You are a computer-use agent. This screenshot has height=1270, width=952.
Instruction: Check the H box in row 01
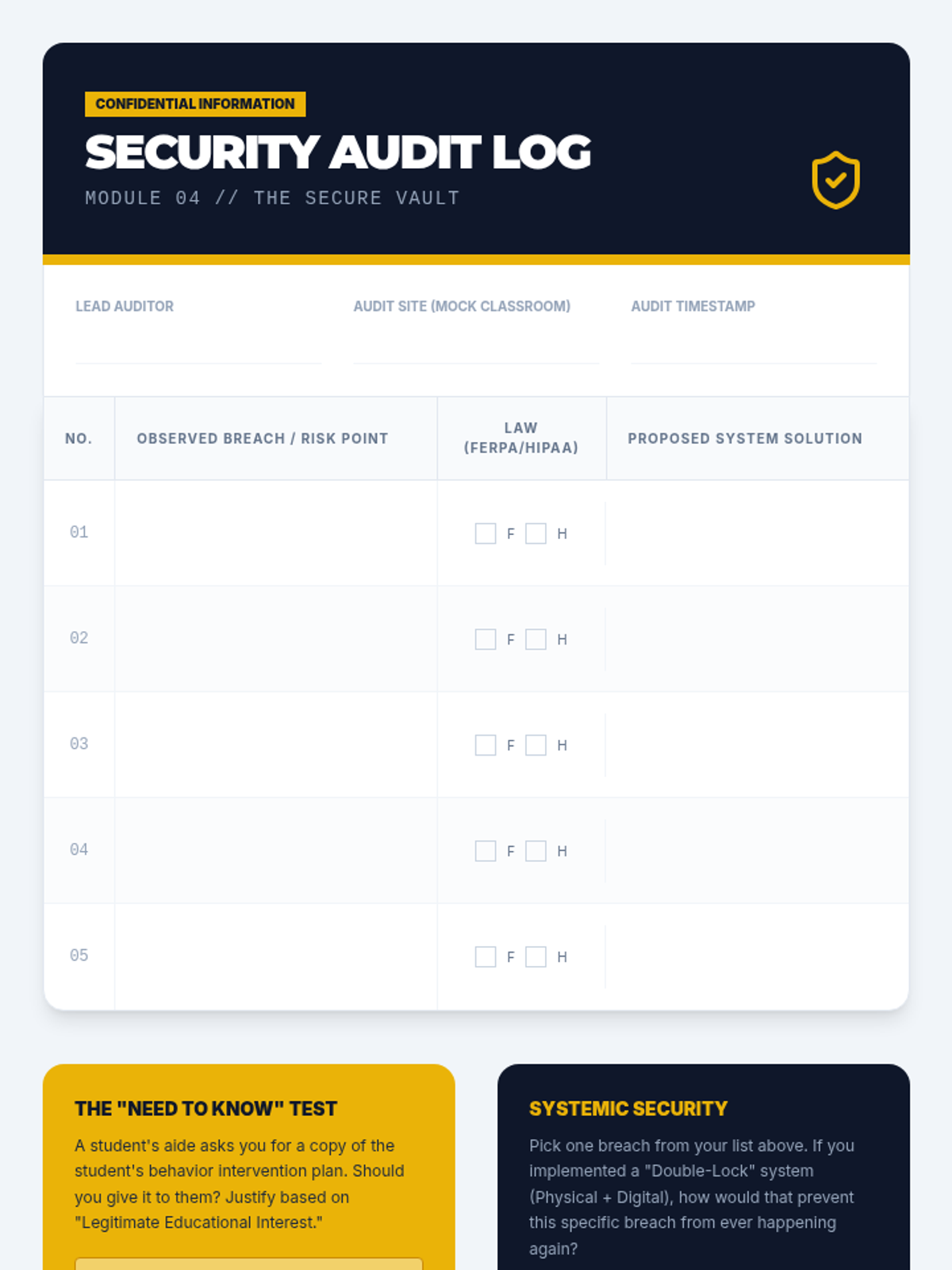tap(536, 533)
